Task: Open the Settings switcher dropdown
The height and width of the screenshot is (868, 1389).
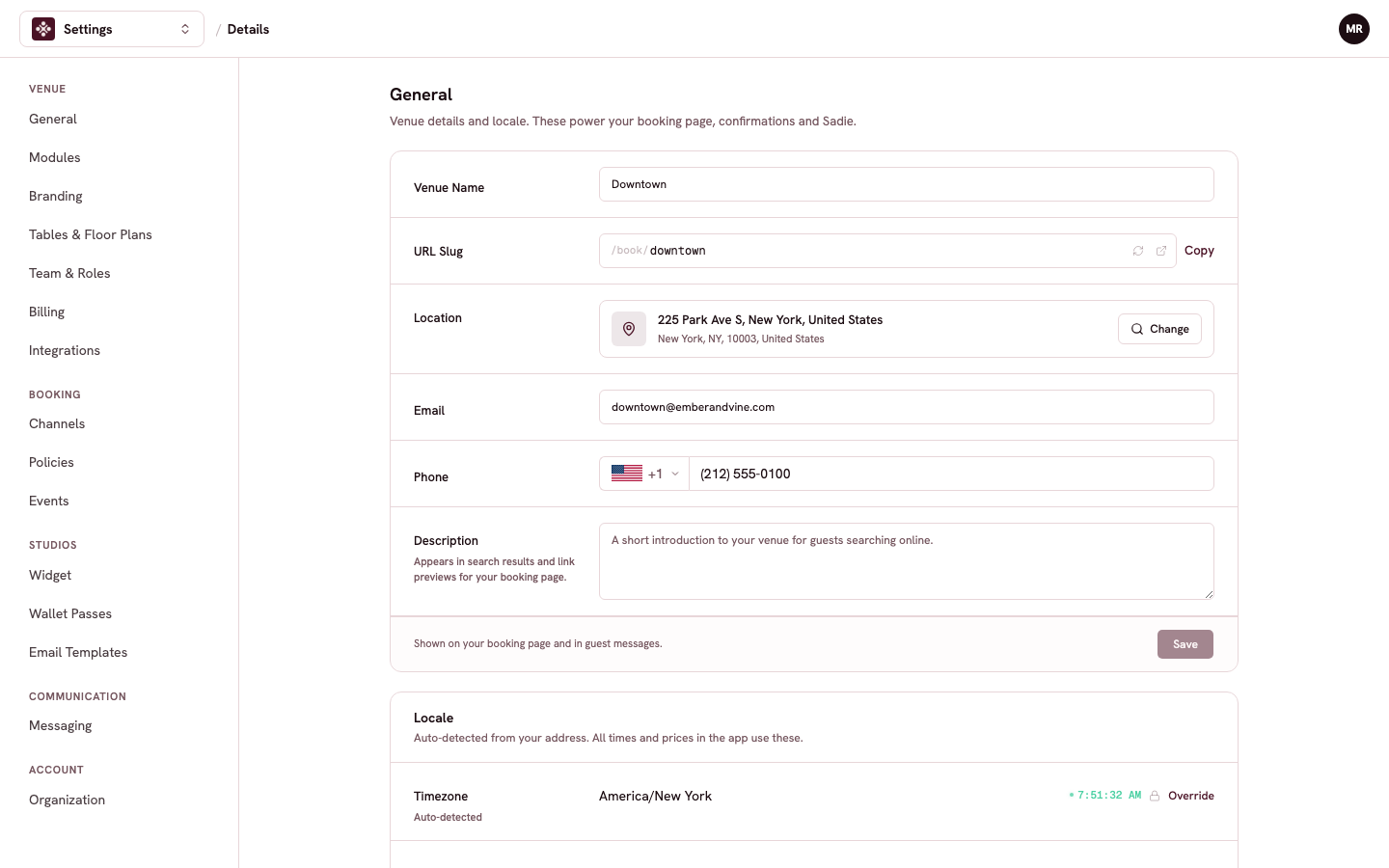Action: coord(112,29)
